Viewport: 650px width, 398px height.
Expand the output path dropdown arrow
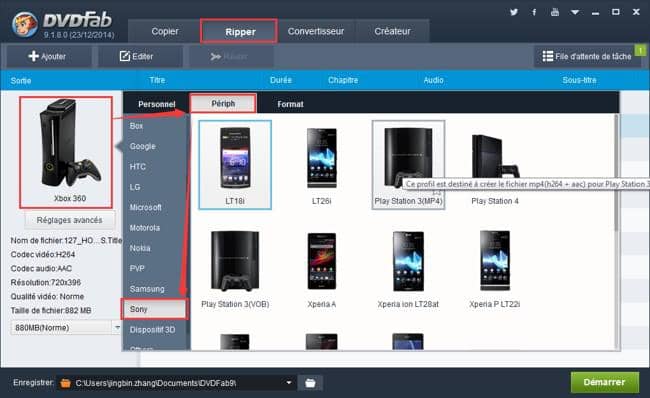click(x=289, y=383)
